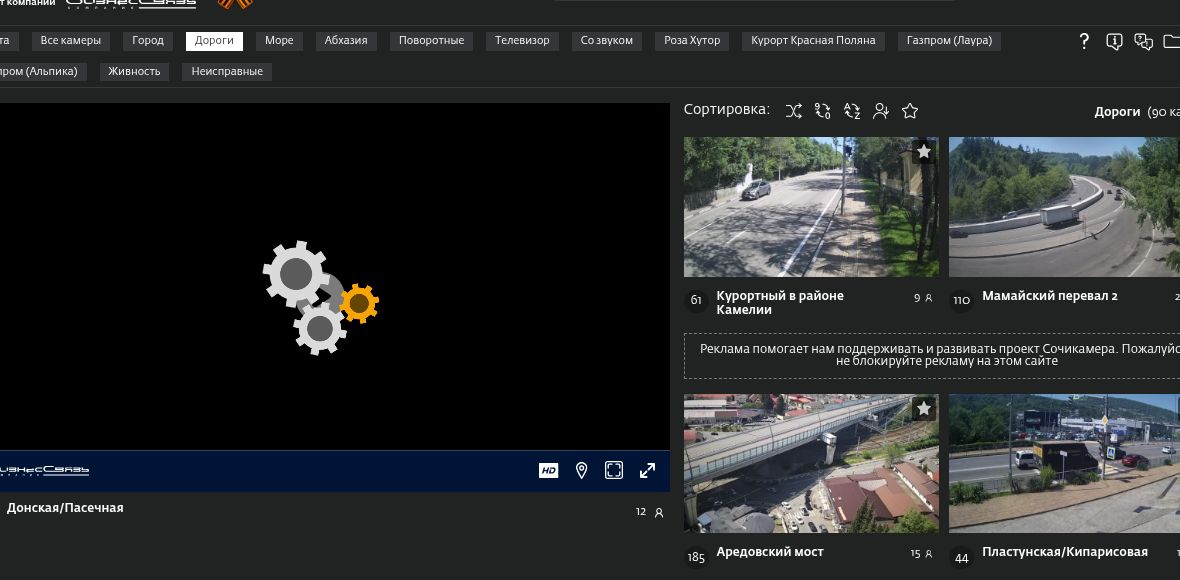The width and height of the screenshot is (1180, 580).
Task: Select the Неисправные category tab
Action: click(x=227, y=71)
